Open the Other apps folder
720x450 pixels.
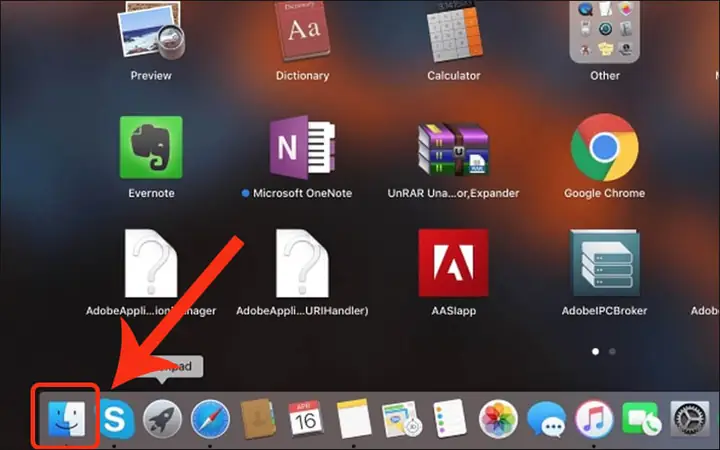point(604,31)
